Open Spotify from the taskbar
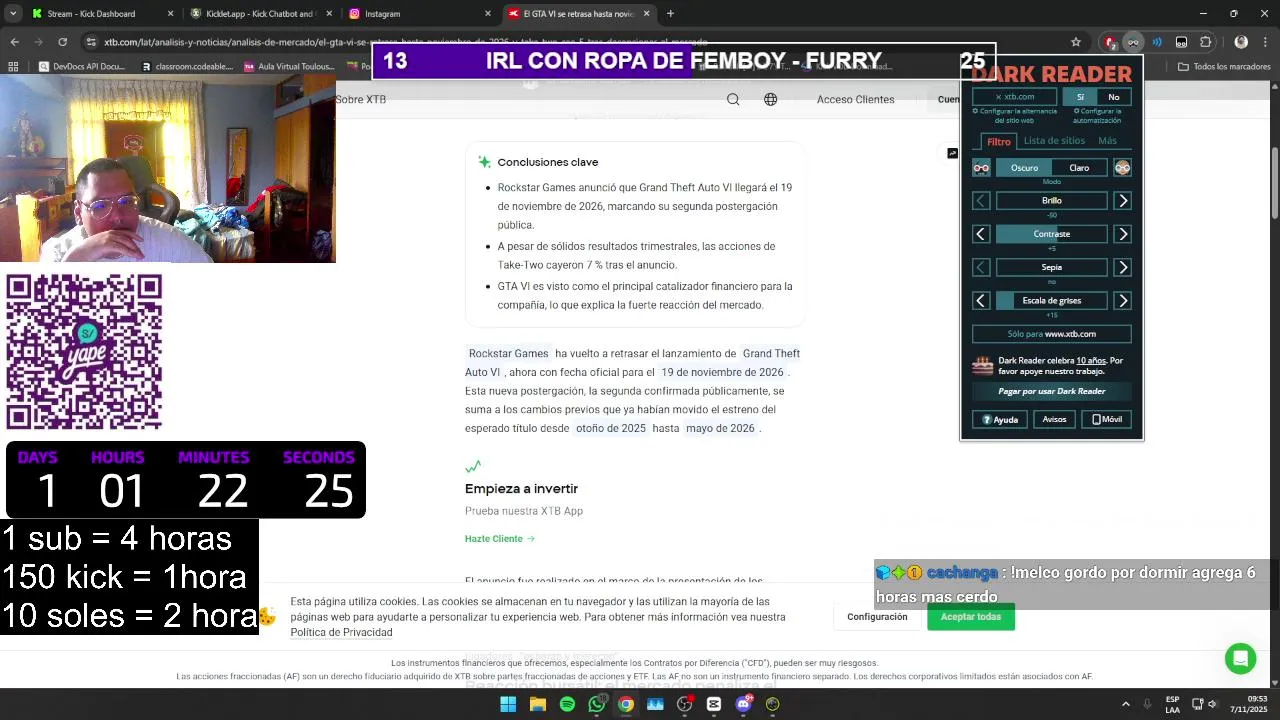The width and height of the screenshot is (1280, 720). tap(567, 704)
